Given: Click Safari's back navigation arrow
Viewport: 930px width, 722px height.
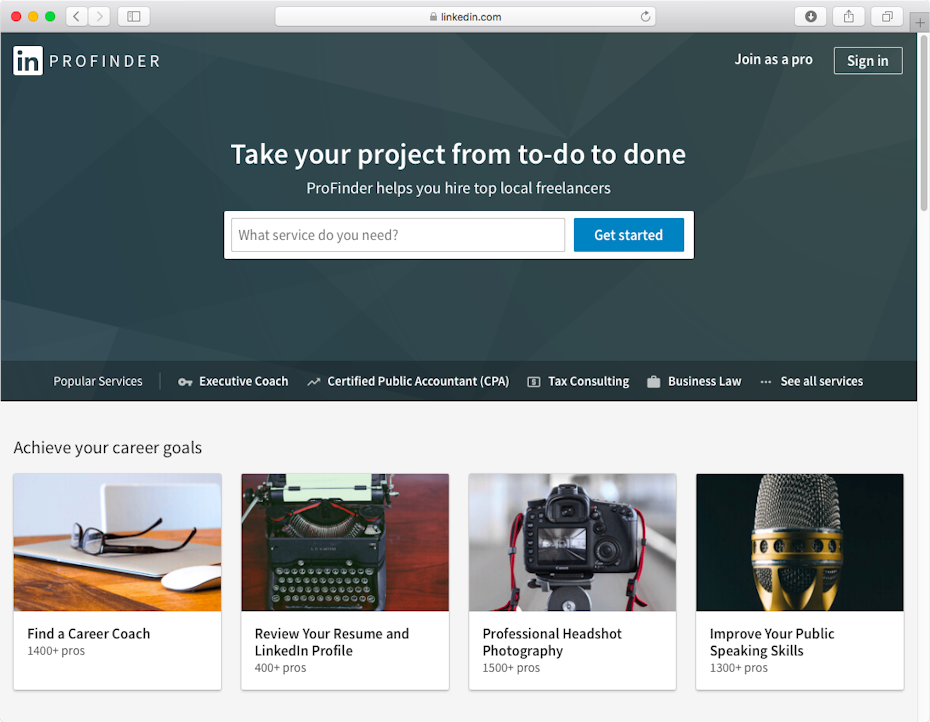Looking at the screenshot, I should pos(77,16).
